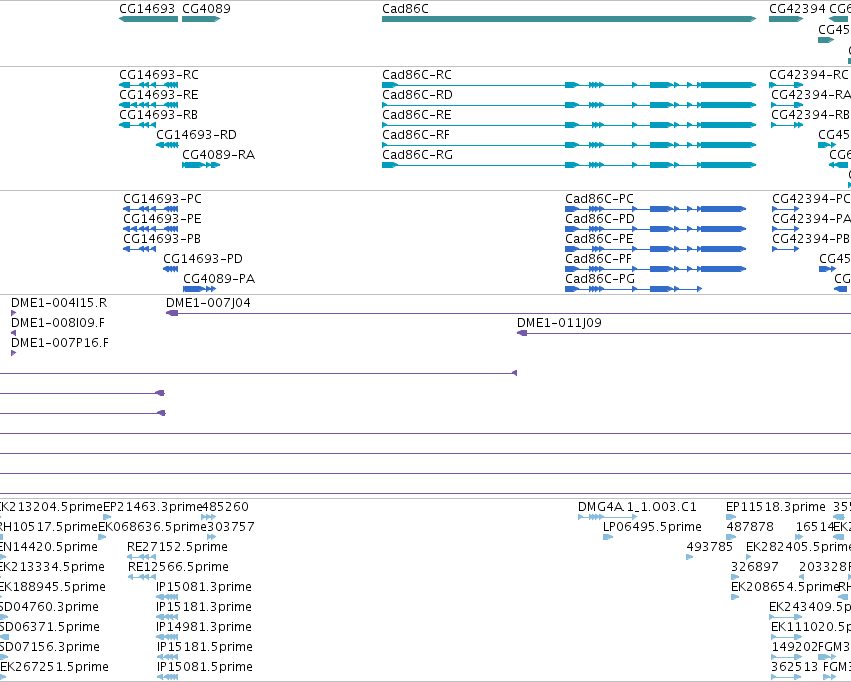This screenshot has width=851, height=682.
Task: Click EST label SD06371.5prime
Action: pos(50,628)
